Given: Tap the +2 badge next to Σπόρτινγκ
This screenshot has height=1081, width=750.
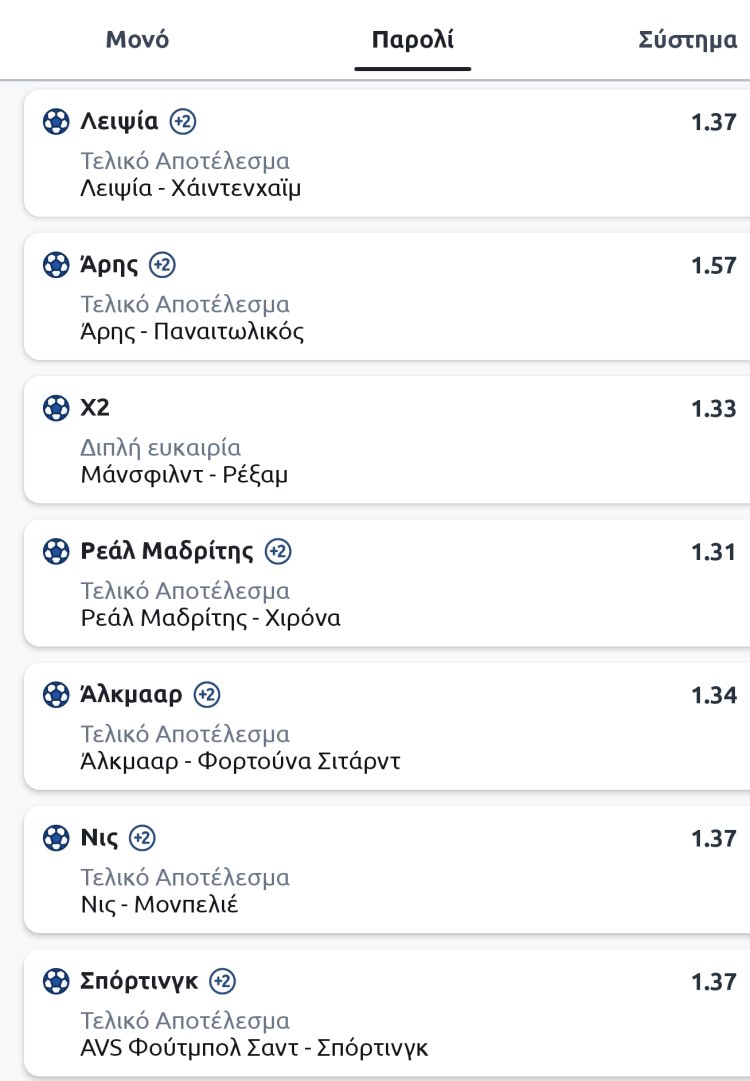Looking at the screenshot, I should [222, 981].
